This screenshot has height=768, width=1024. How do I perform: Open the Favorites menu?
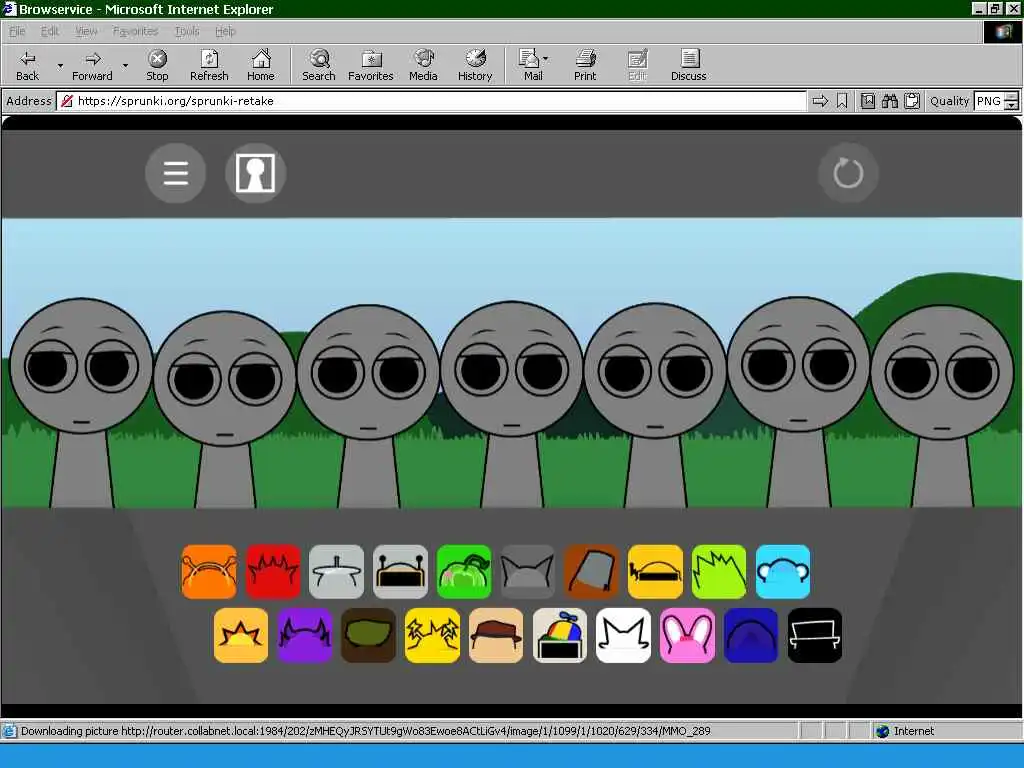135,31
